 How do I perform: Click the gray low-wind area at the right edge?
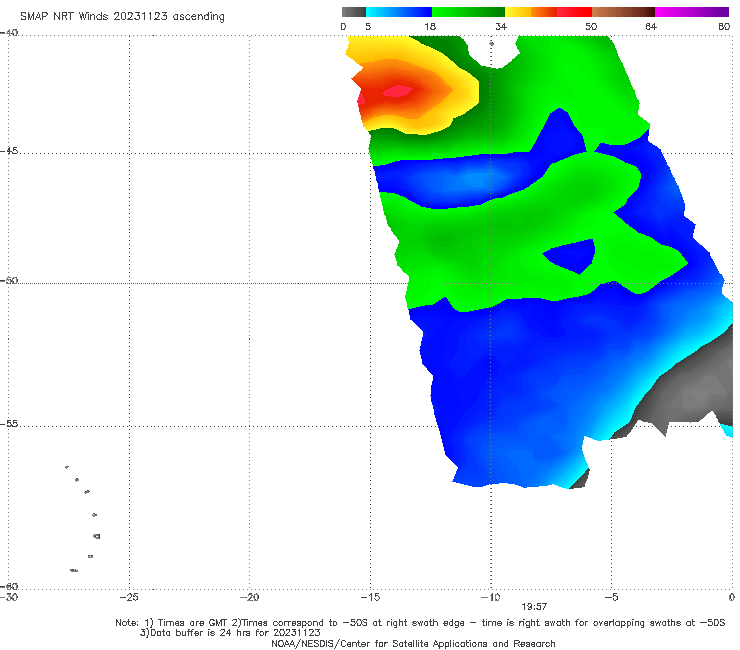689,385
